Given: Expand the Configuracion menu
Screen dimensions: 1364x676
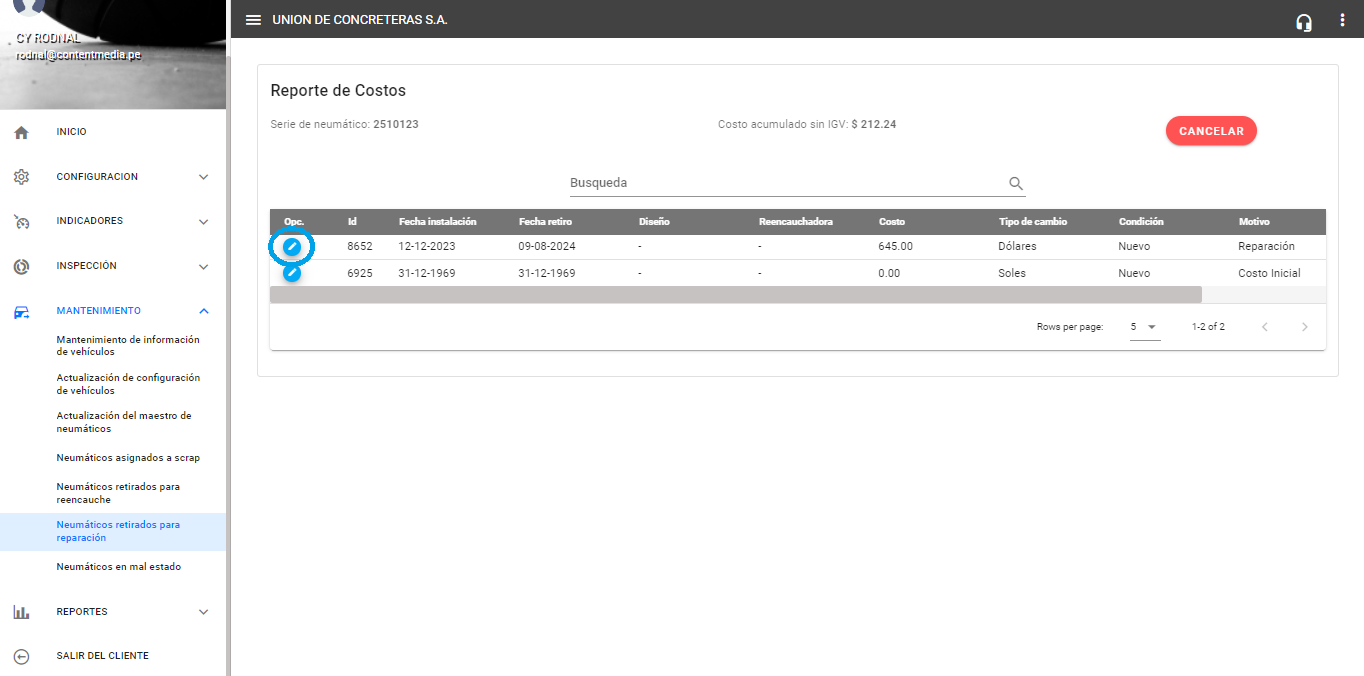Looking at the screenshot, I should [x=203, y=177].
